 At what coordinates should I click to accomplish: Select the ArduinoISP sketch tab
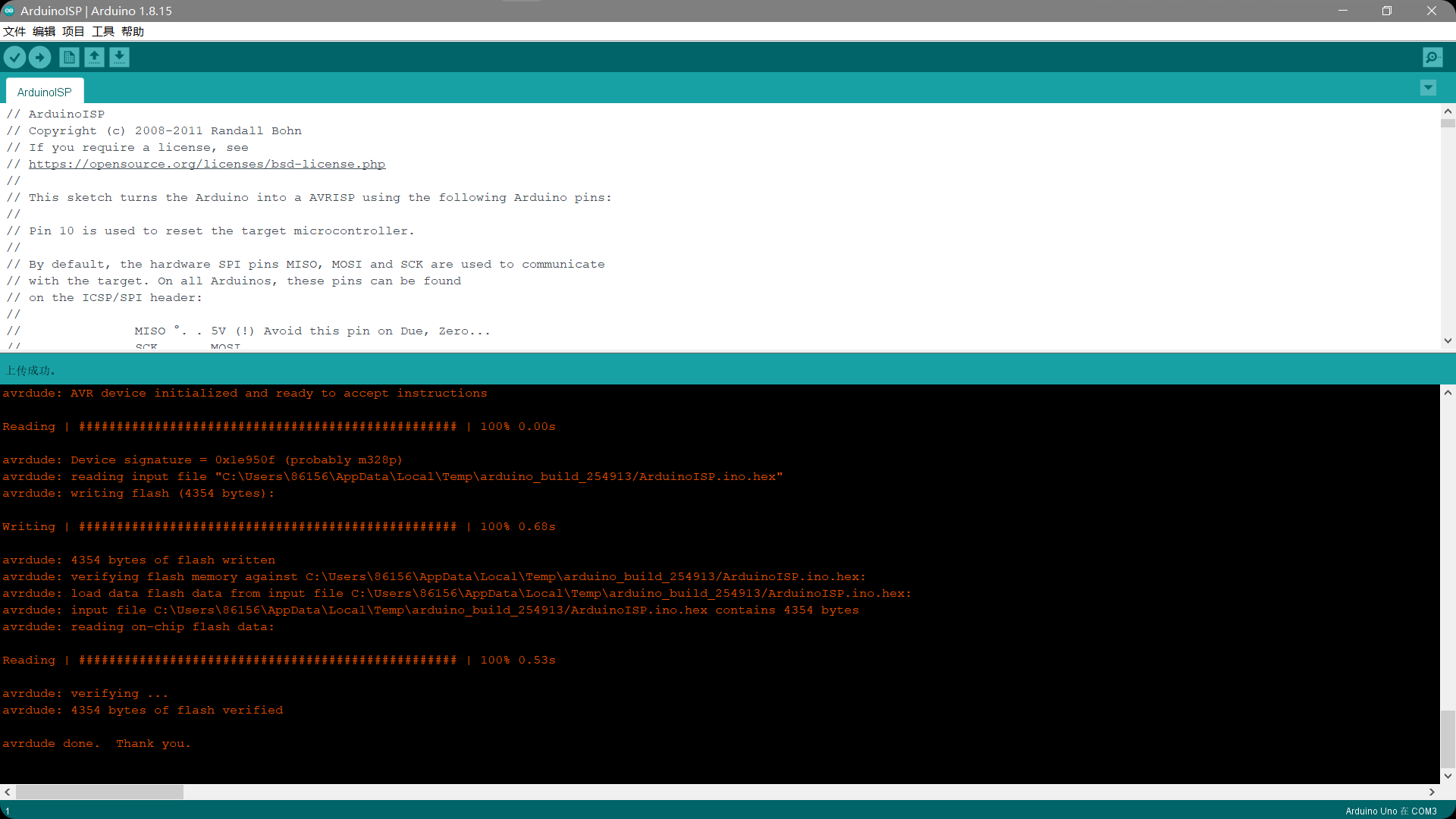tap(45, 92)
